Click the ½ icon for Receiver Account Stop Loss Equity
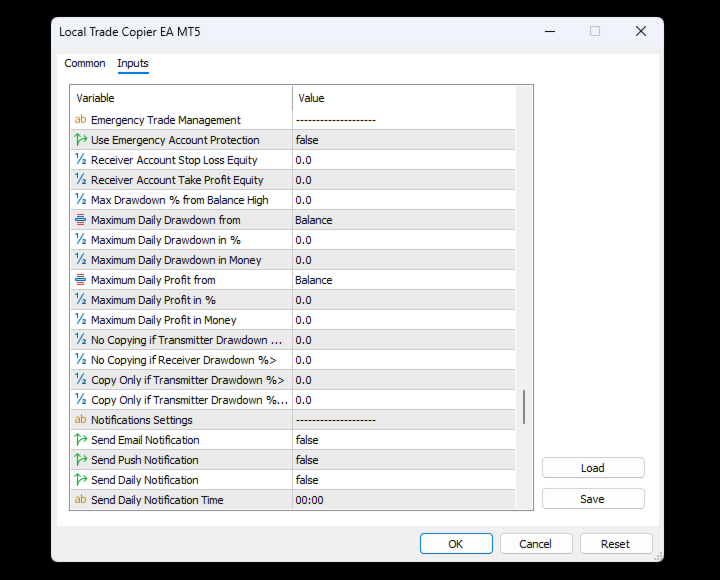 click(x=81, y=159)
